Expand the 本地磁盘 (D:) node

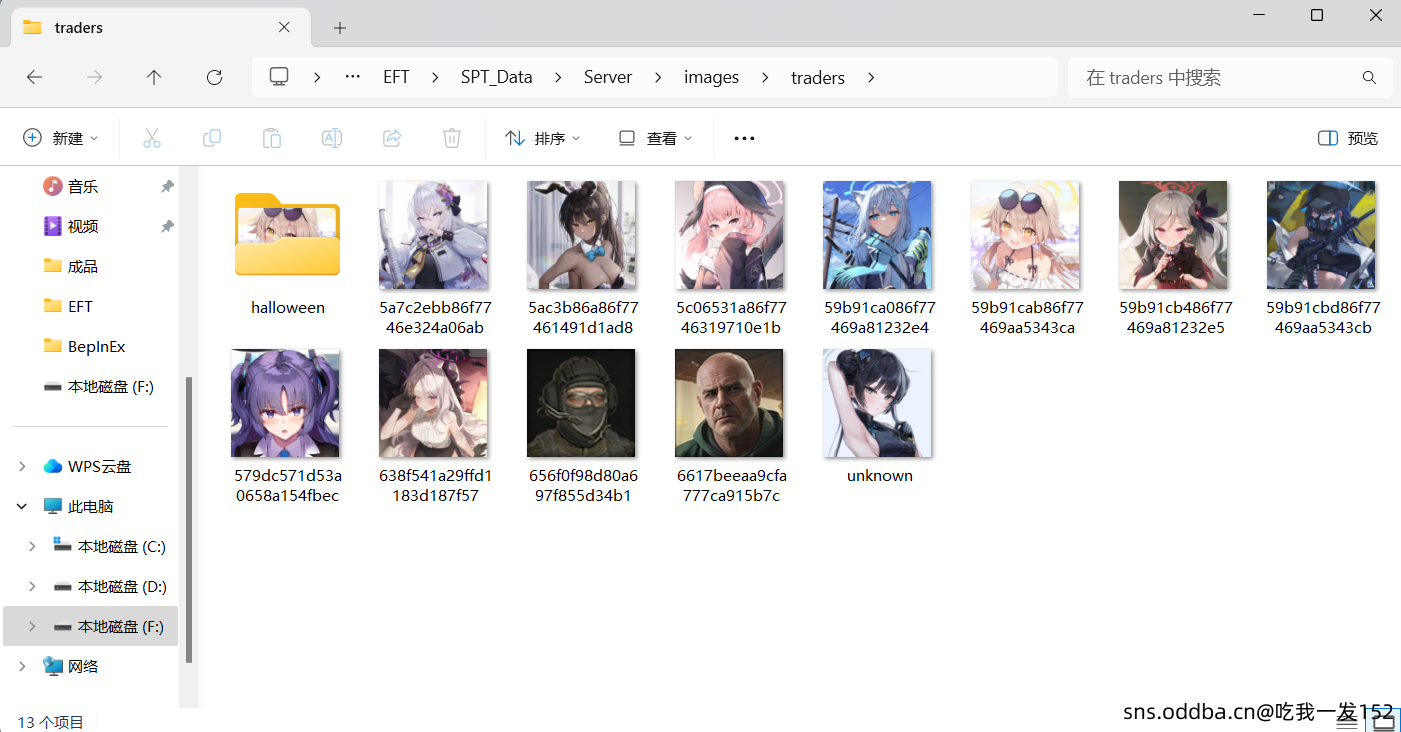click(32, 586)
